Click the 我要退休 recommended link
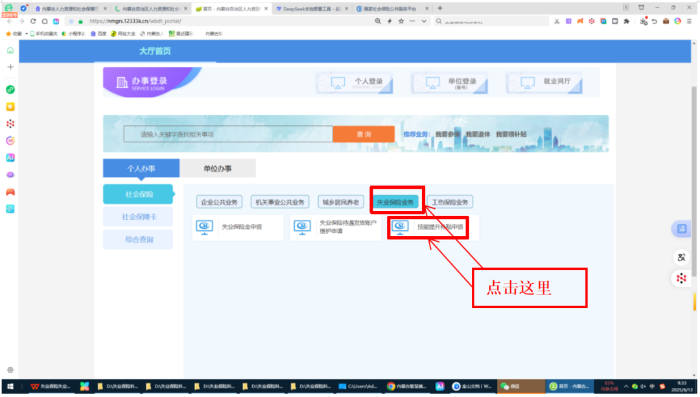This screenshot has height=397, width=700. tap(478, 134)
